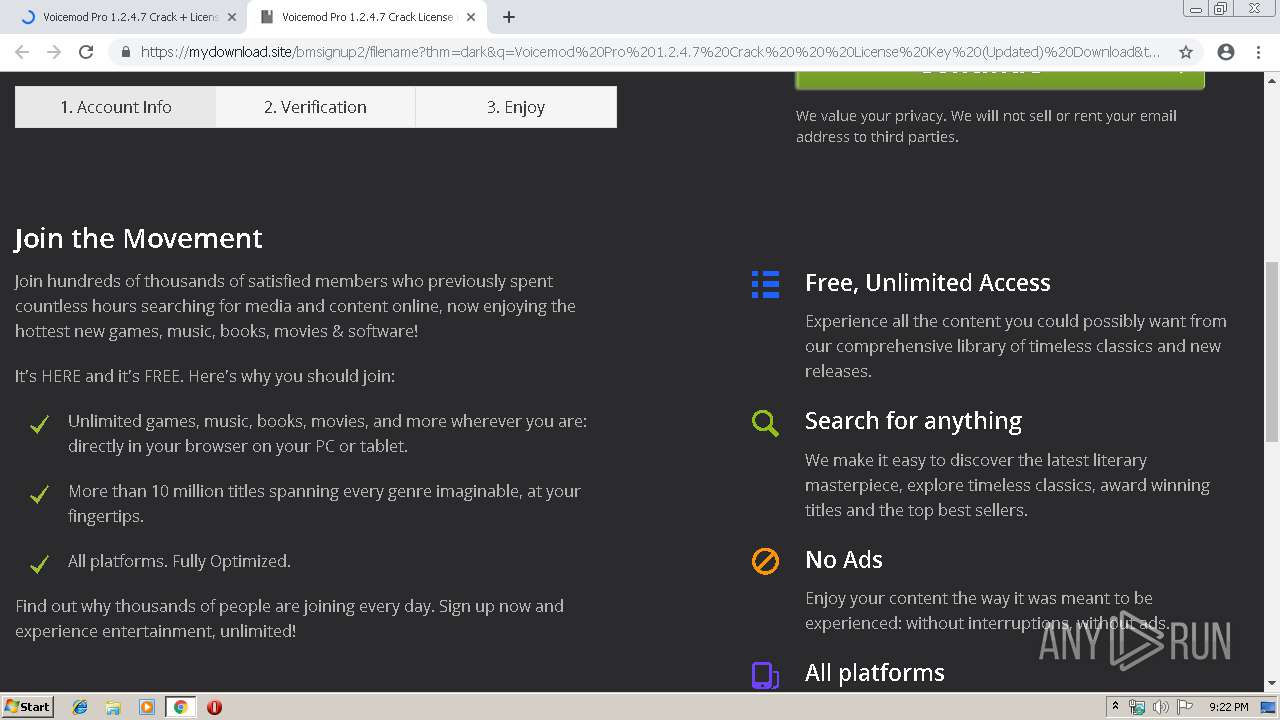Select the second Voicemod Pro Crack License tab

click(366, 17)
